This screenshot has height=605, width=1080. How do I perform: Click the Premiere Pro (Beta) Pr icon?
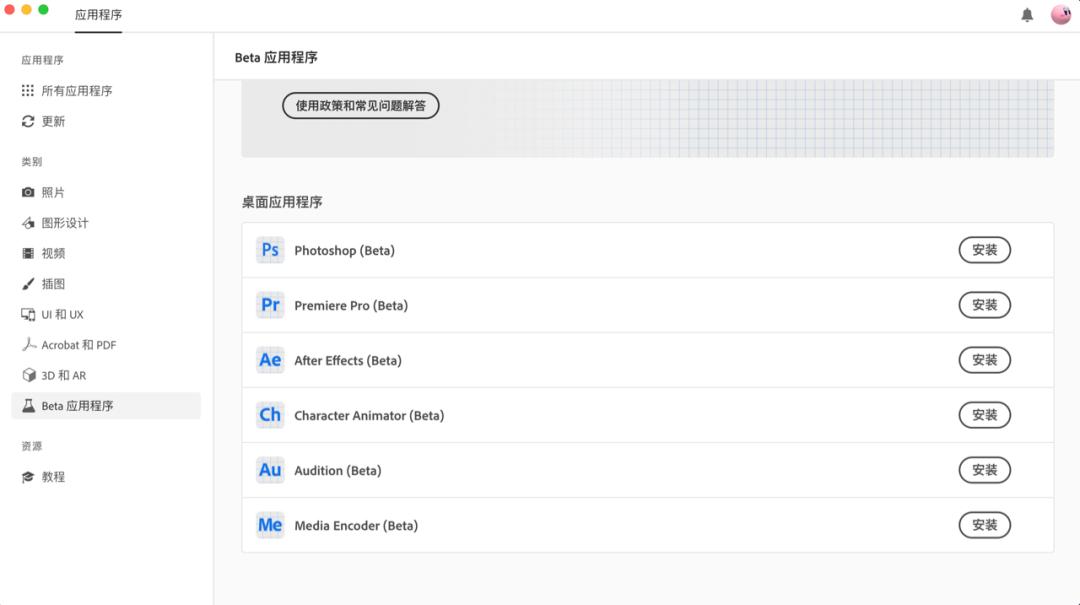(x=270, y=305)
